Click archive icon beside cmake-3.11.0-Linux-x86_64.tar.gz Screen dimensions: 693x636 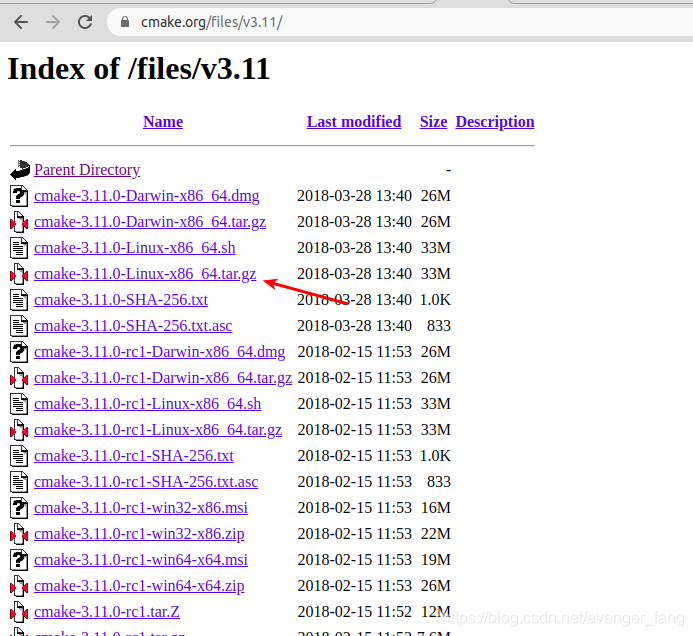(19, 274)
